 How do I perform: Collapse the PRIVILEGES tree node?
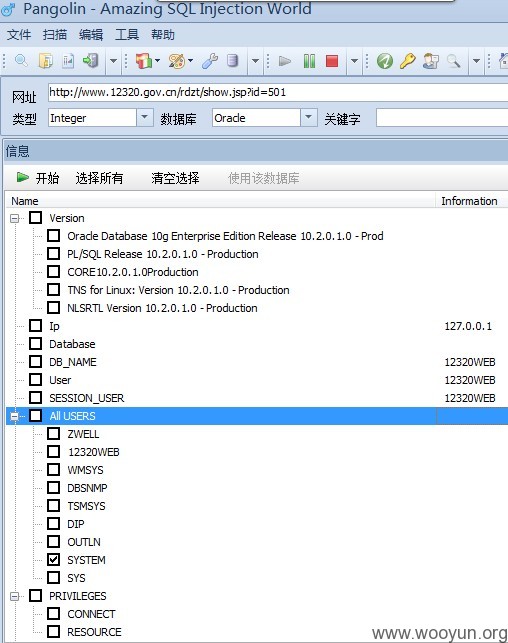(14, 596)
